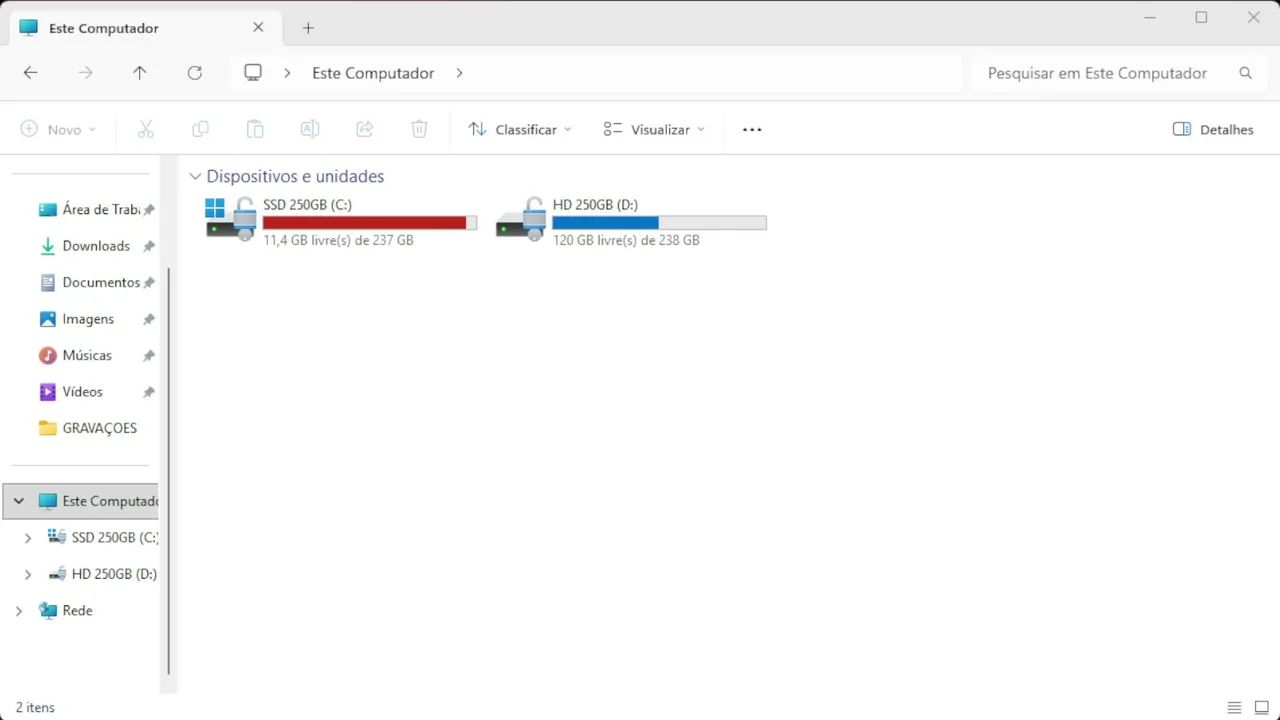Click the search magnifier icon
The image size is (1280, 720).
tap(1245, 73)
